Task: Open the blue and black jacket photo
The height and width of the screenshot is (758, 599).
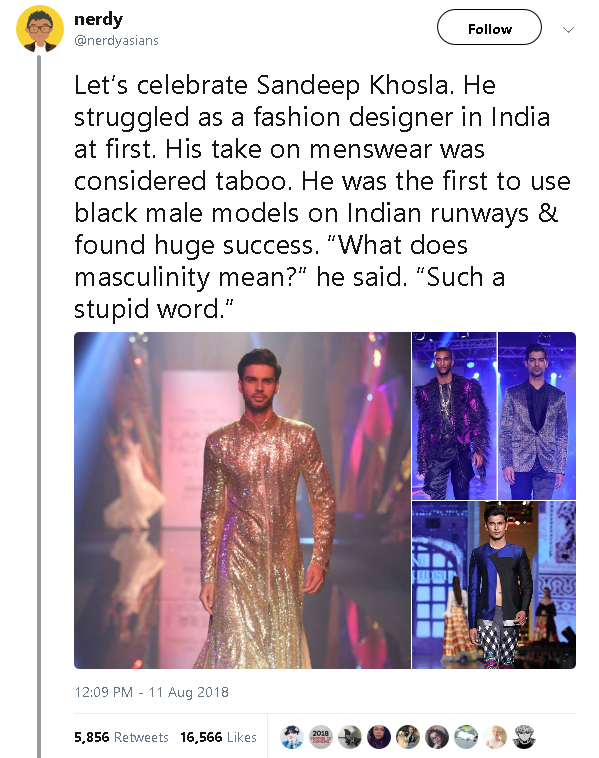Action: 494,585
